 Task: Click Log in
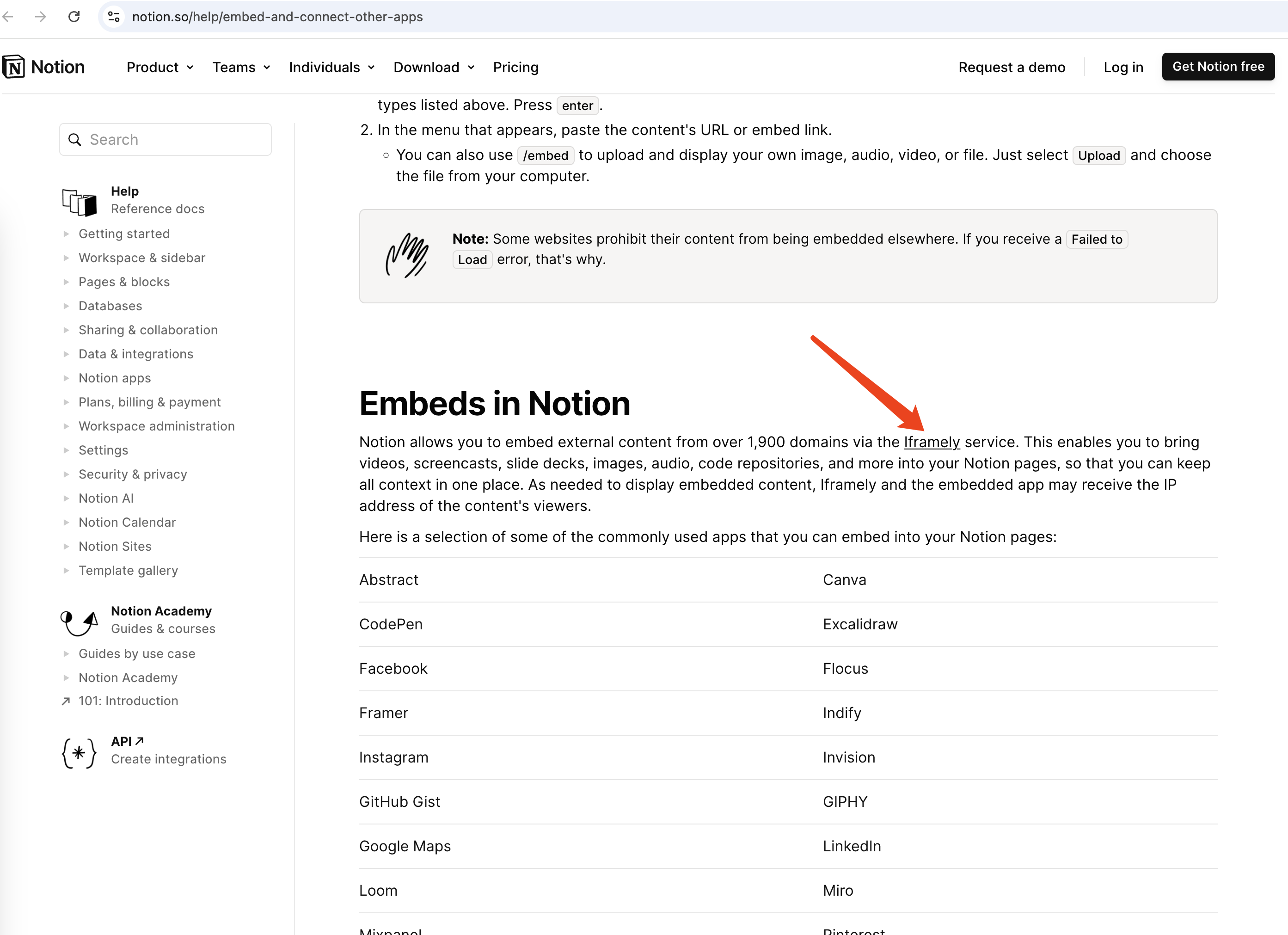(1123, 67)
